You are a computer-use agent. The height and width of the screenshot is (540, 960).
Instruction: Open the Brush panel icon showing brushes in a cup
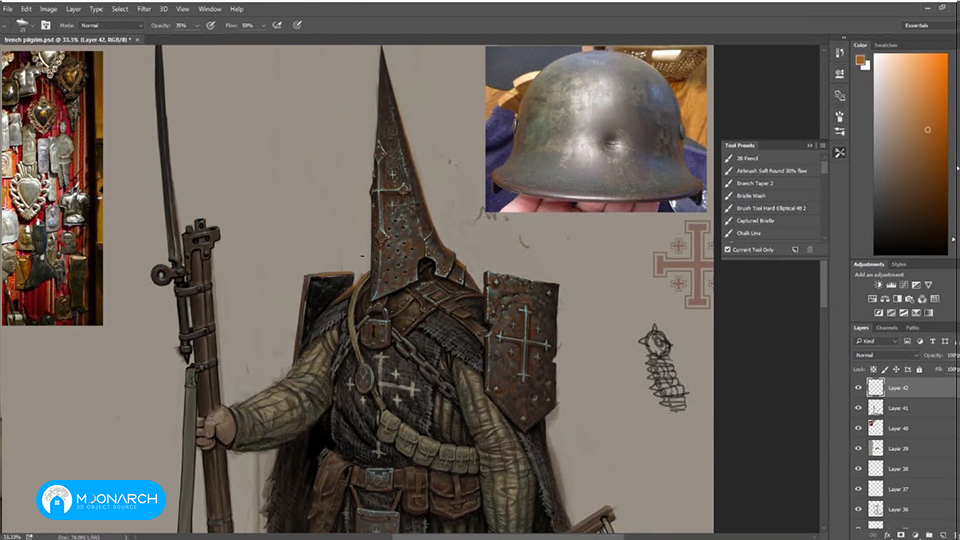[x=839, y=116]
